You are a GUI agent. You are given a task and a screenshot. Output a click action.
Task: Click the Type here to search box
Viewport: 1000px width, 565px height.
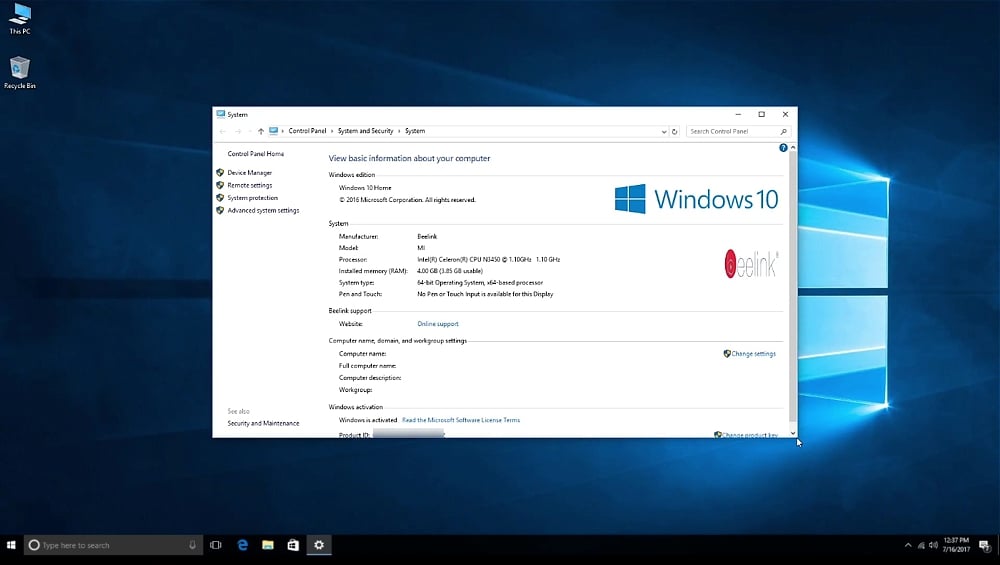point(114,545)
